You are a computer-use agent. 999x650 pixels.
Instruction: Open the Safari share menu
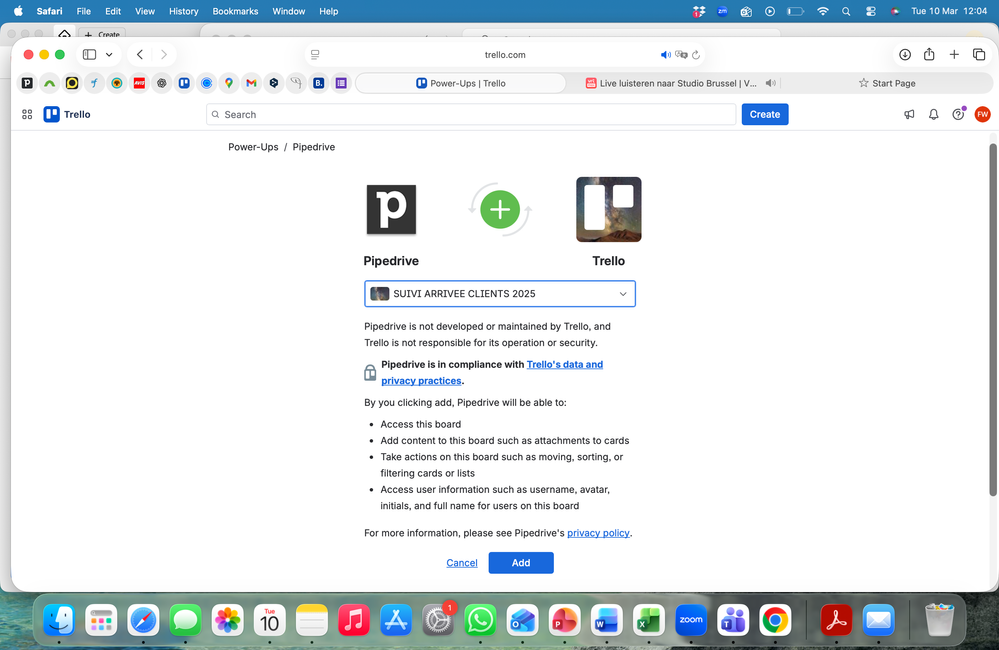click(x=929, y=55)
